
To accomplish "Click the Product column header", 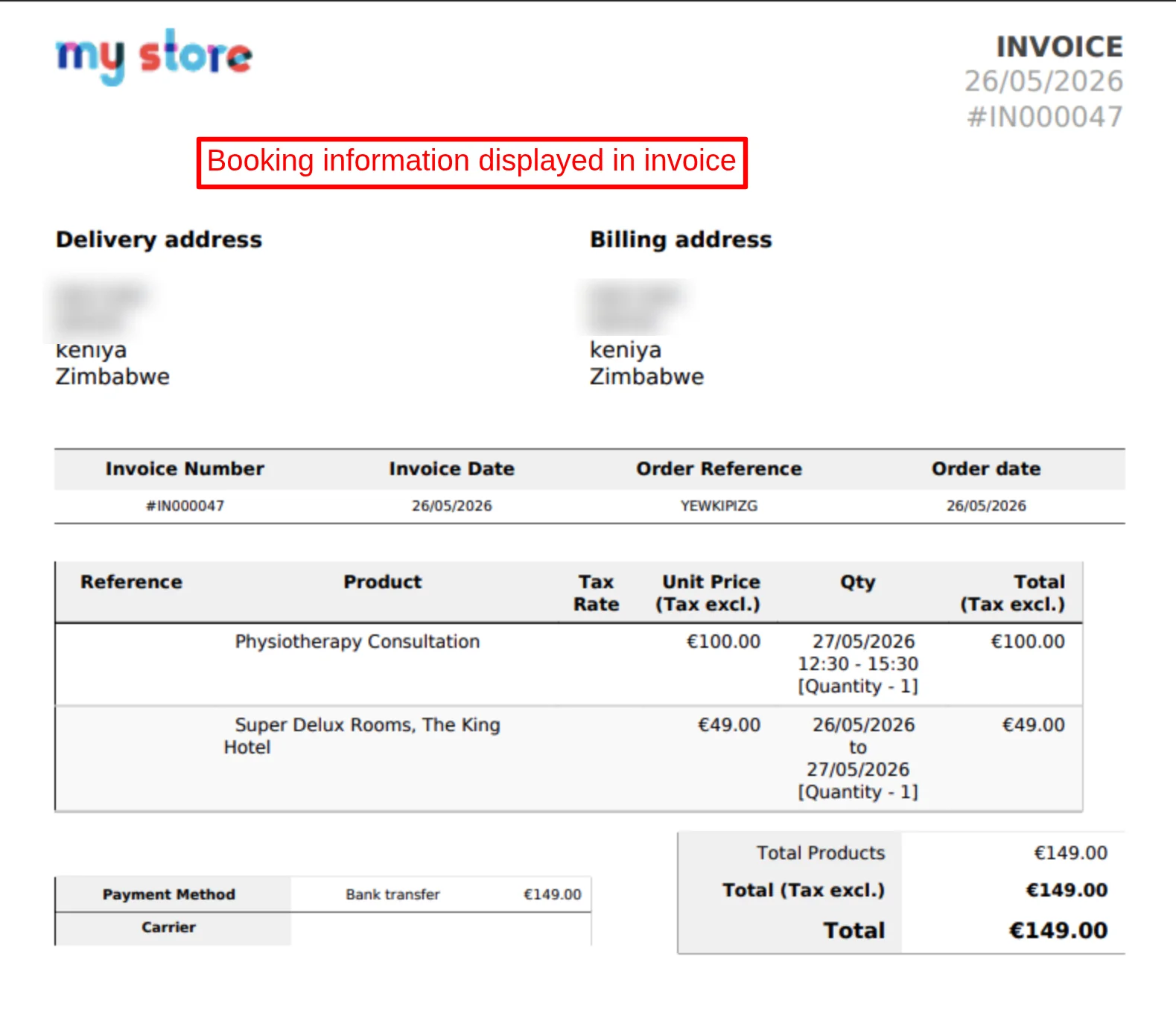I will click(382, 582).
